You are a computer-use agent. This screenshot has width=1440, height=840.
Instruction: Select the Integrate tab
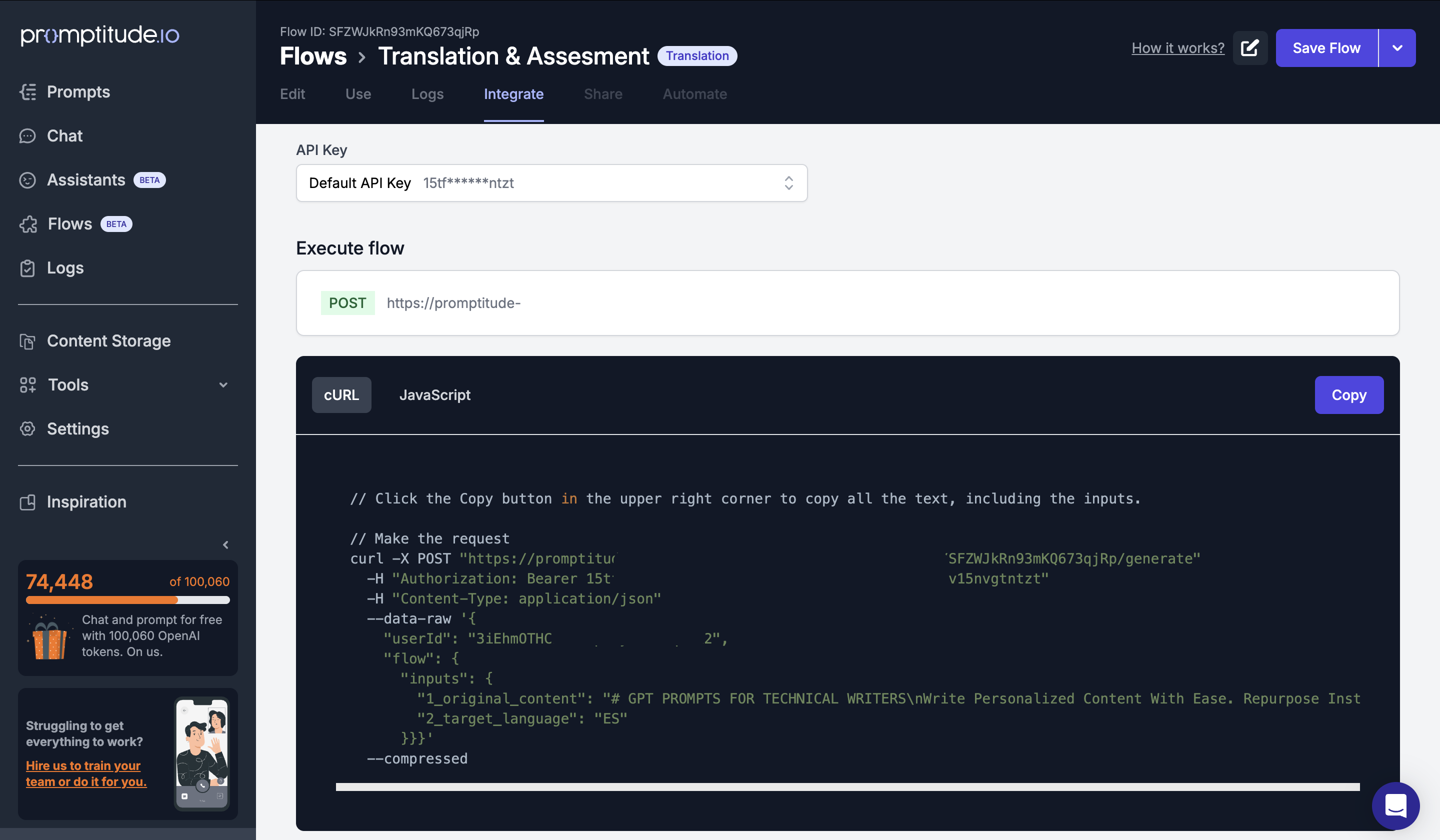click(x=513, y=94)
